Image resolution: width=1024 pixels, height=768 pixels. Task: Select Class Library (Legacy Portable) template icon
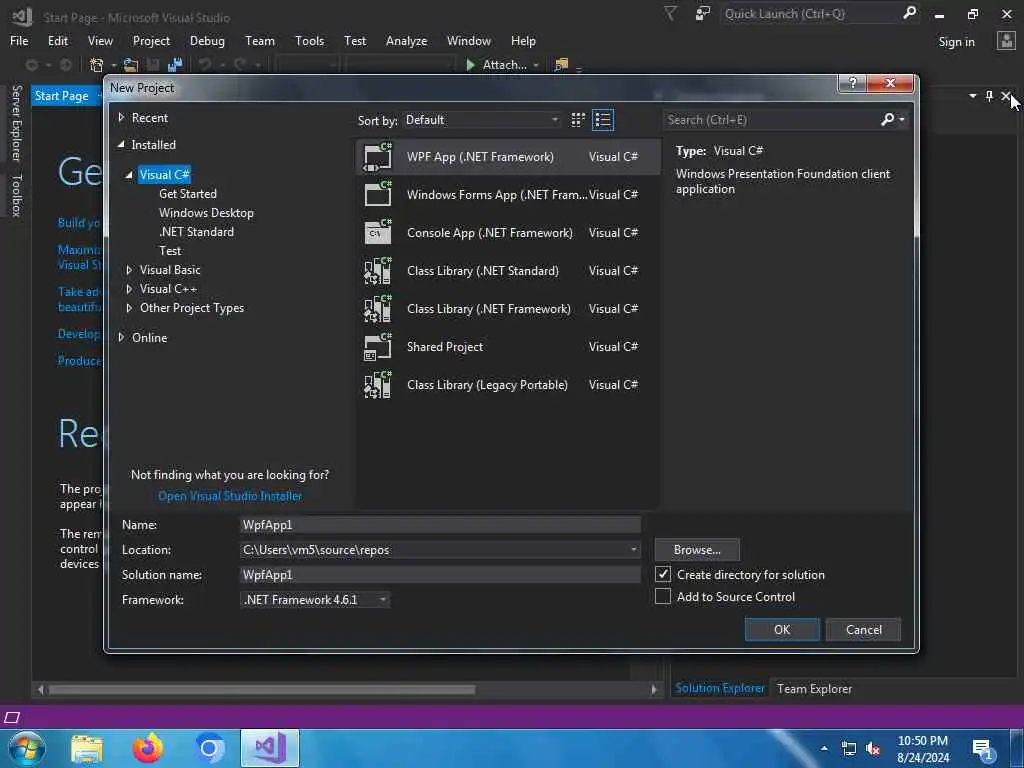coord(377,385)
